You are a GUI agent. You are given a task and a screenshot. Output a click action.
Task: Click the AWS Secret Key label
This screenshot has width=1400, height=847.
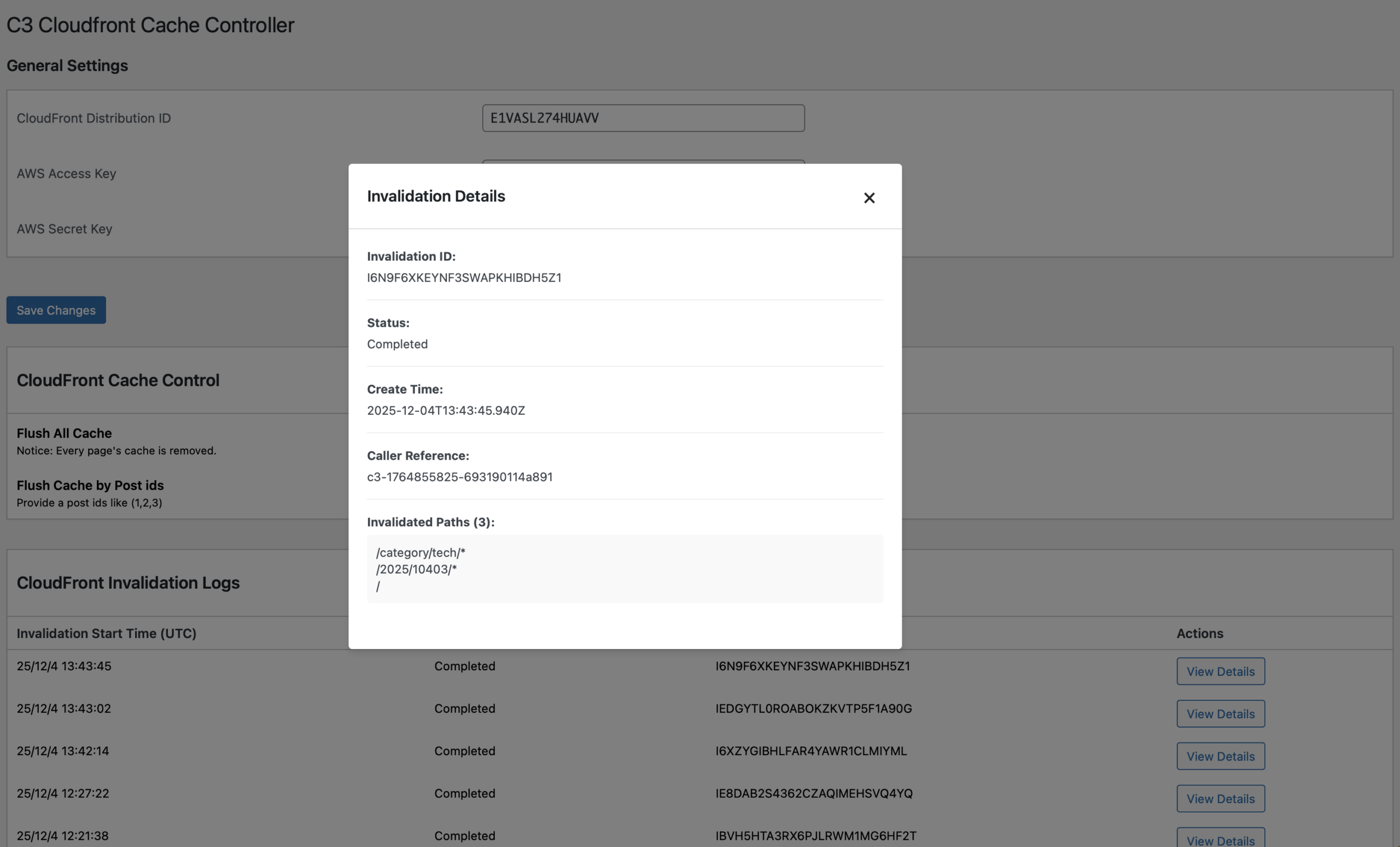pos(64,229)
